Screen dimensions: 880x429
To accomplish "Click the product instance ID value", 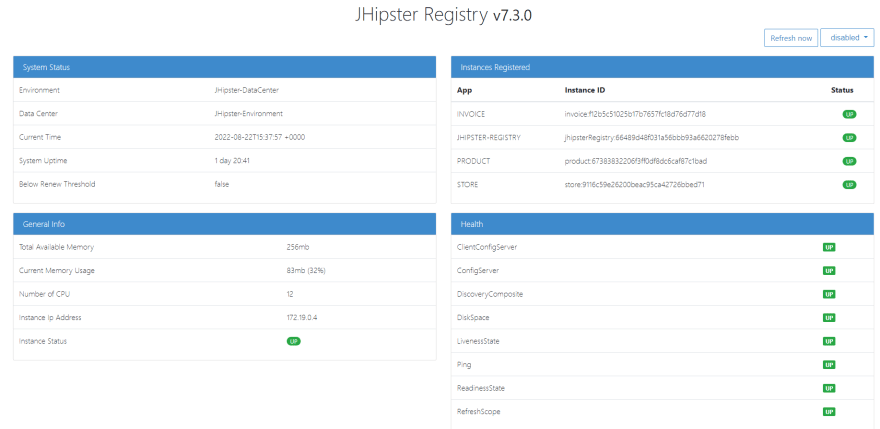I will pos(636,161).
